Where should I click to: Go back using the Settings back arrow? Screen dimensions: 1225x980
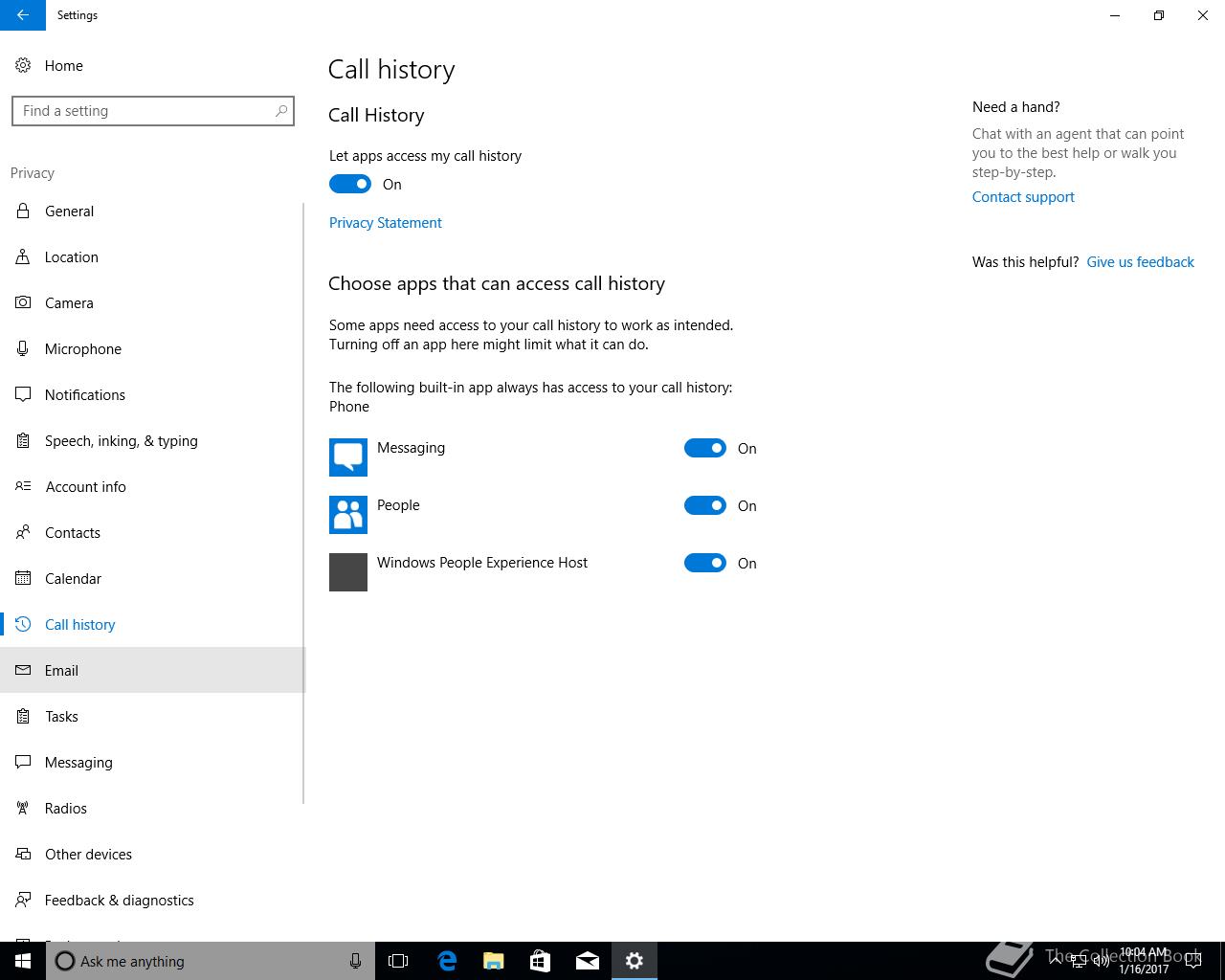(x=23, y=15)
